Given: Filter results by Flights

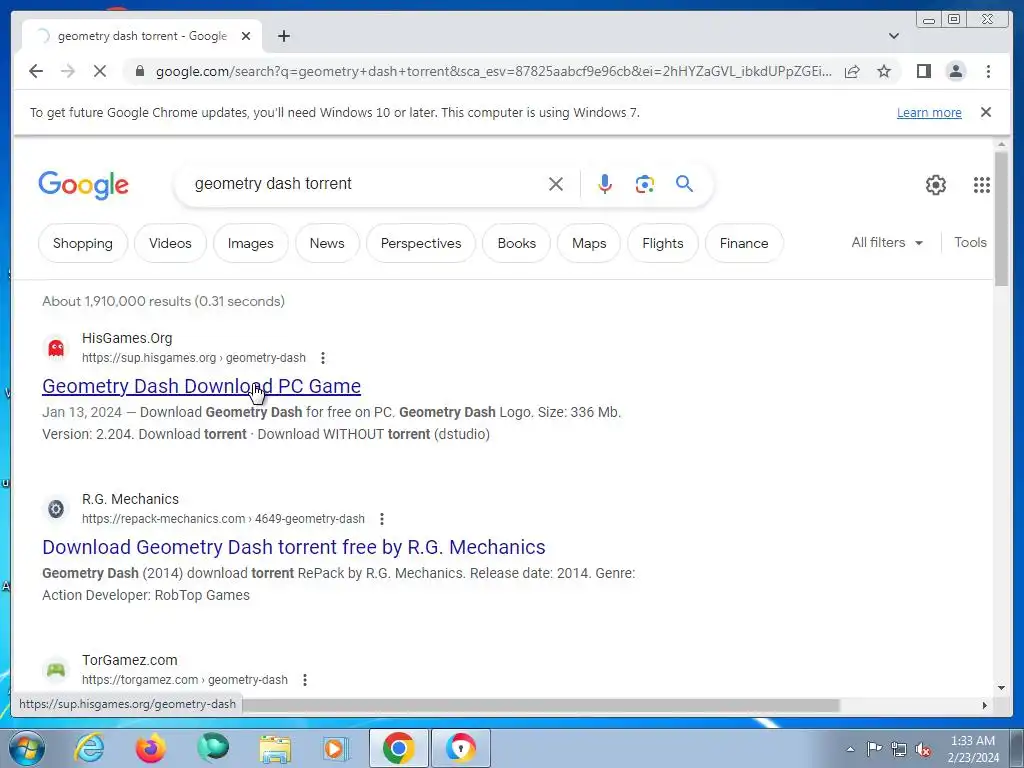Looking at the screenshot, I should click(x=663, y=243).
